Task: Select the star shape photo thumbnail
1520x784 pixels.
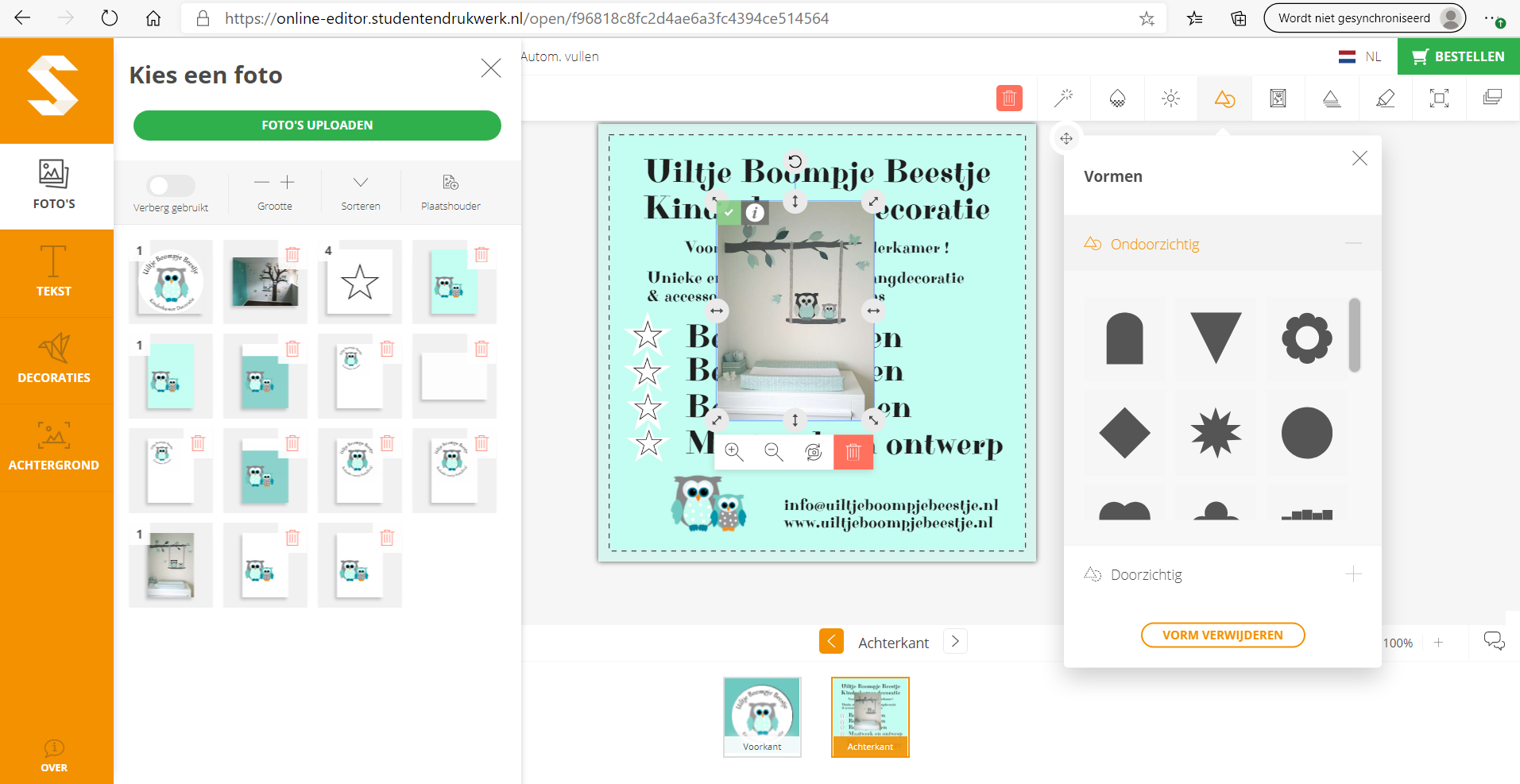Action: pyautogui.click(x=359, y=282)
